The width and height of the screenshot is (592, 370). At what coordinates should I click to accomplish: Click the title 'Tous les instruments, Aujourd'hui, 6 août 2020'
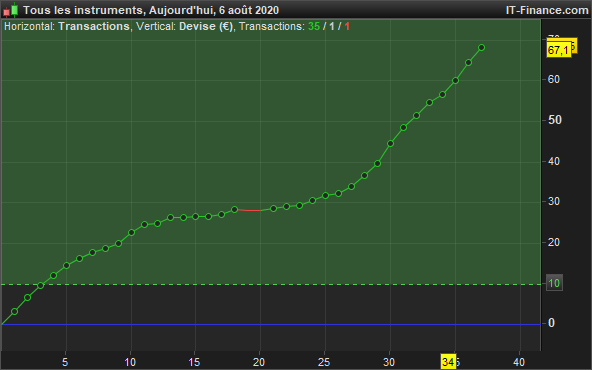151,10
